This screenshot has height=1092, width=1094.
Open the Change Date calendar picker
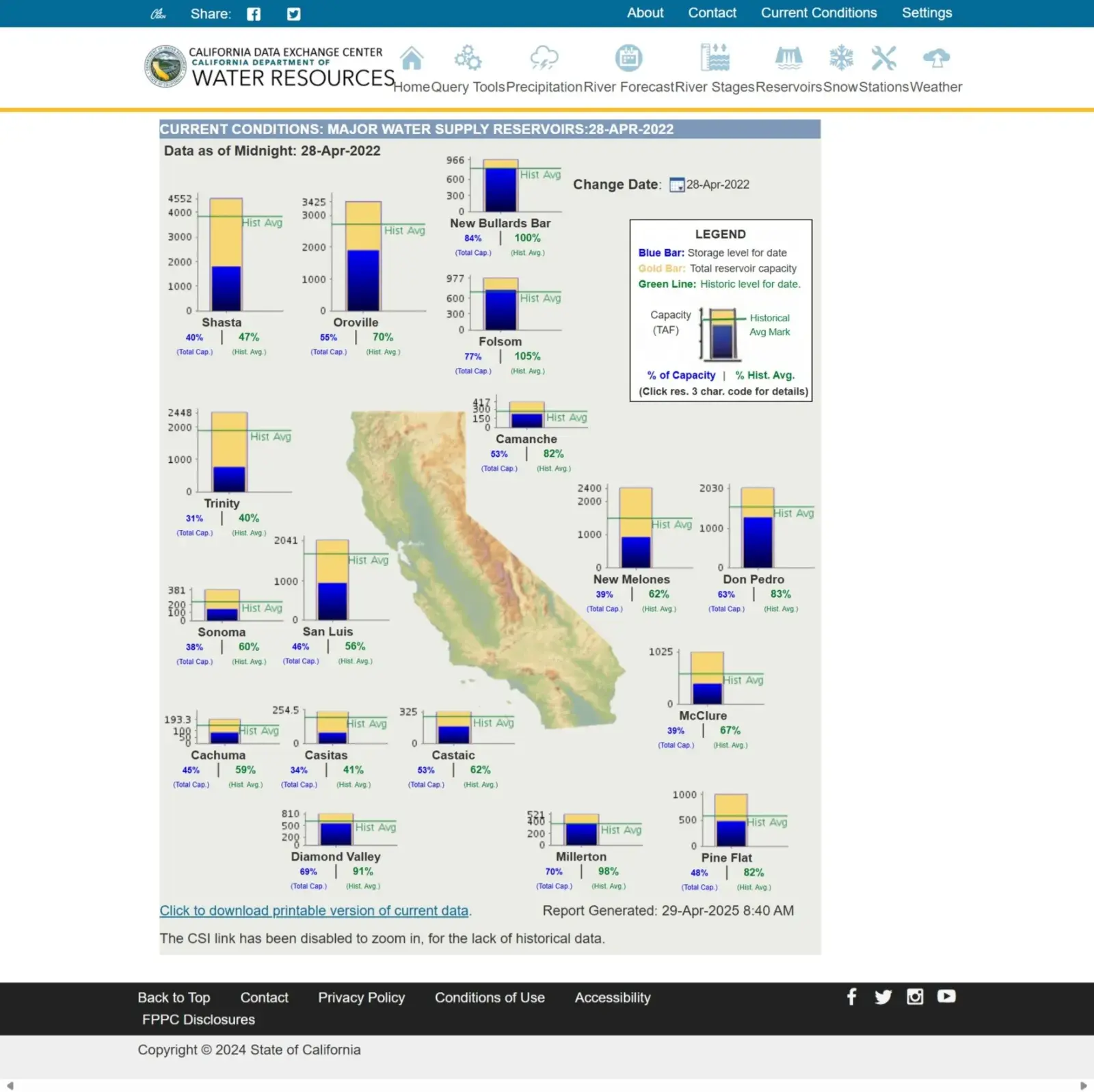coord(677,185)
